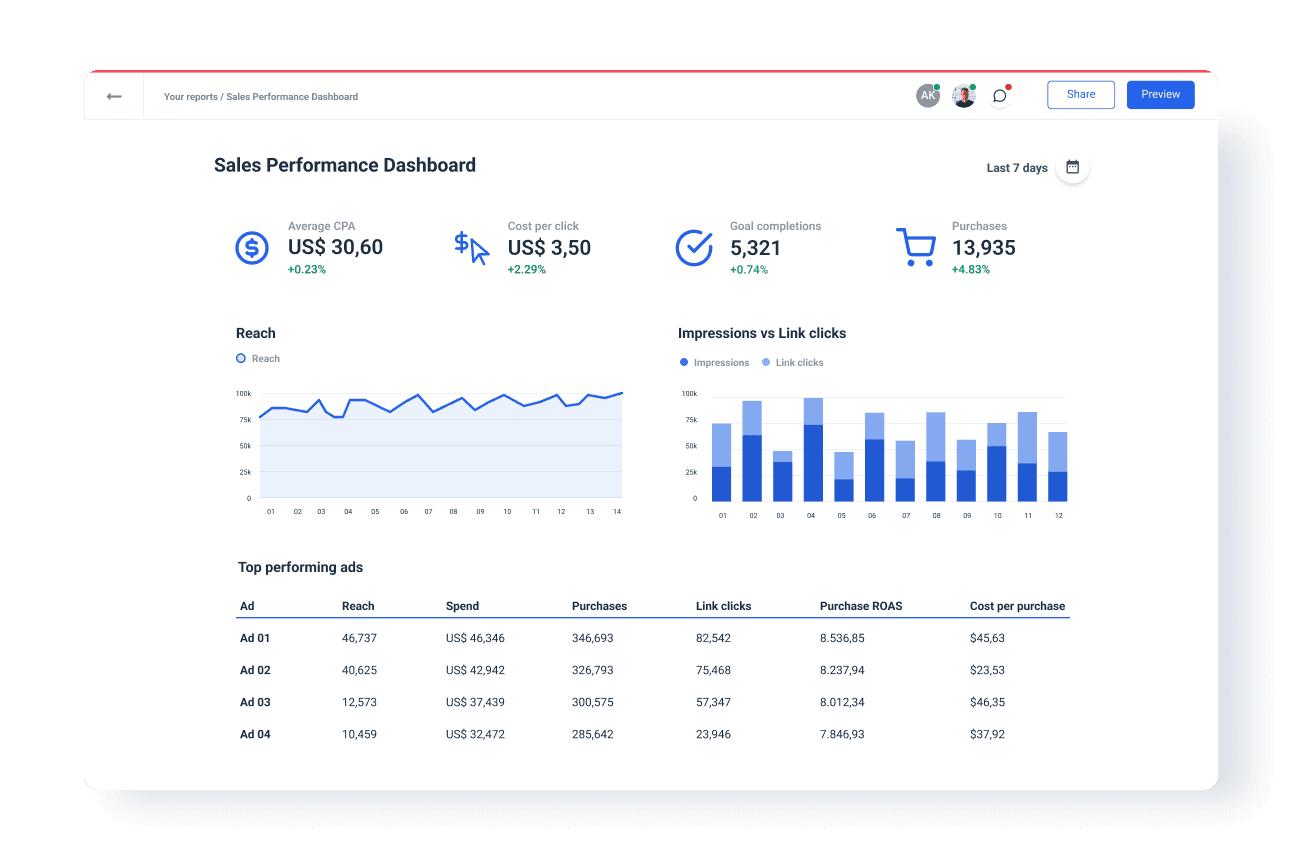
Task: Select the Reach radio button in legend
Action: point(239,358)
